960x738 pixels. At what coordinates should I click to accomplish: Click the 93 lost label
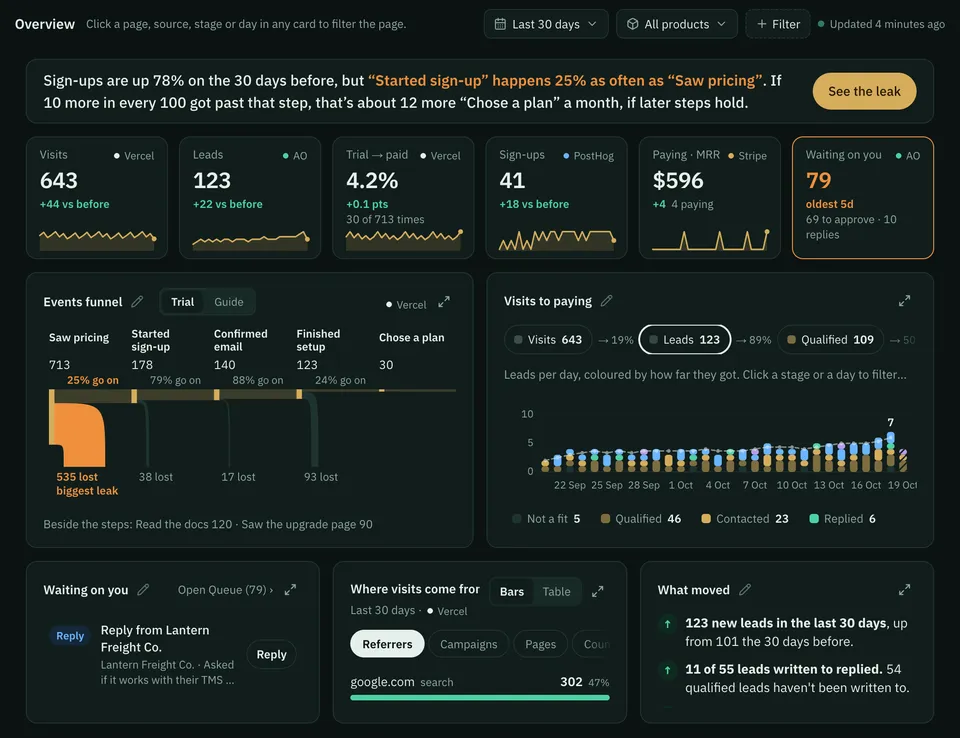(321, 476)
